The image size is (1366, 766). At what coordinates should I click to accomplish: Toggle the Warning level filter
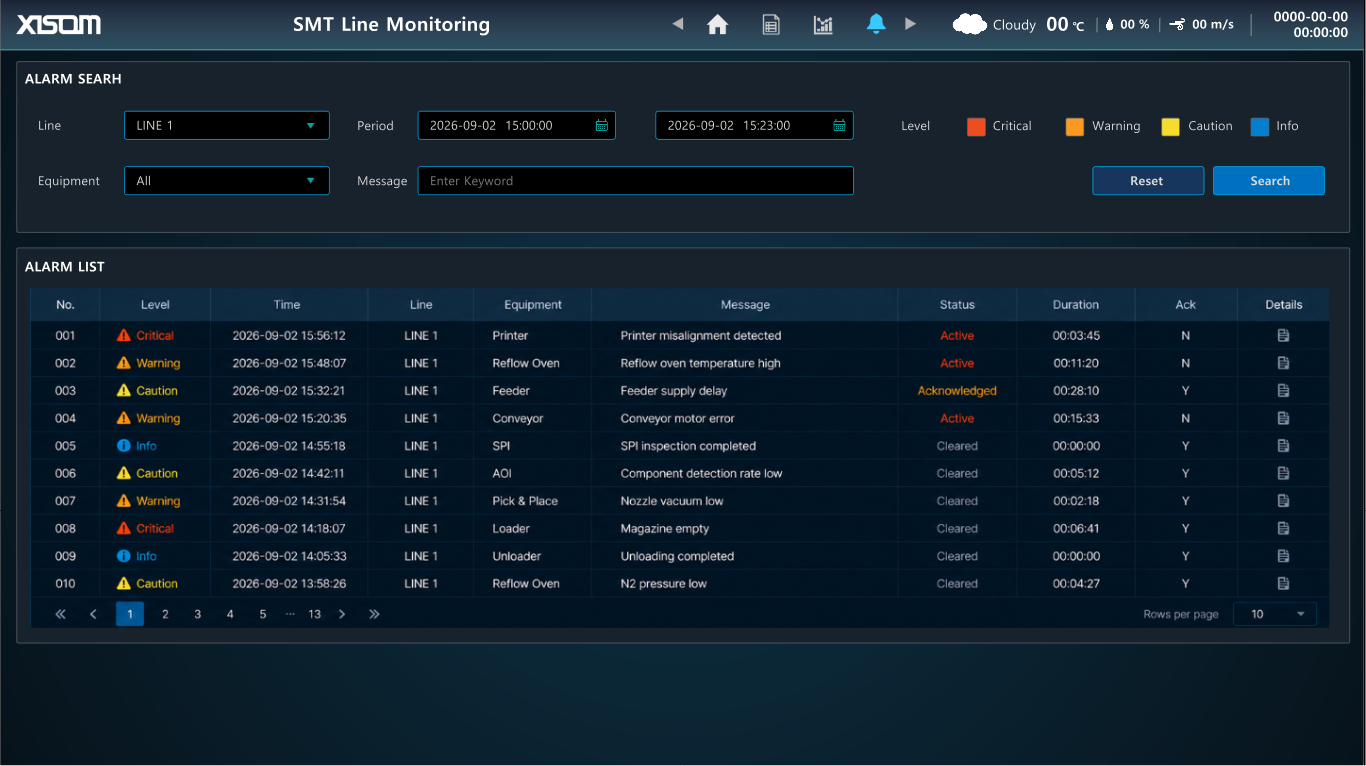point(1103,126)
